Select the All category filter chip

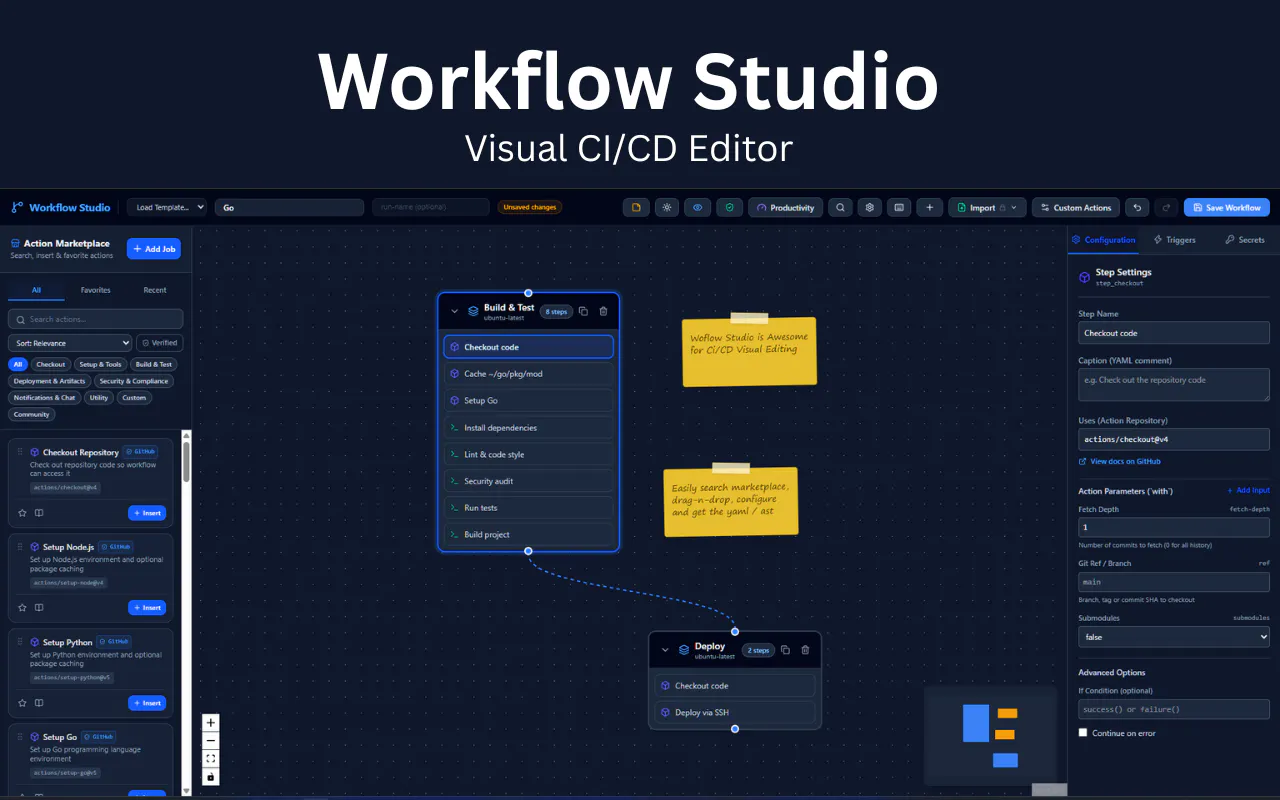[17, 364]
